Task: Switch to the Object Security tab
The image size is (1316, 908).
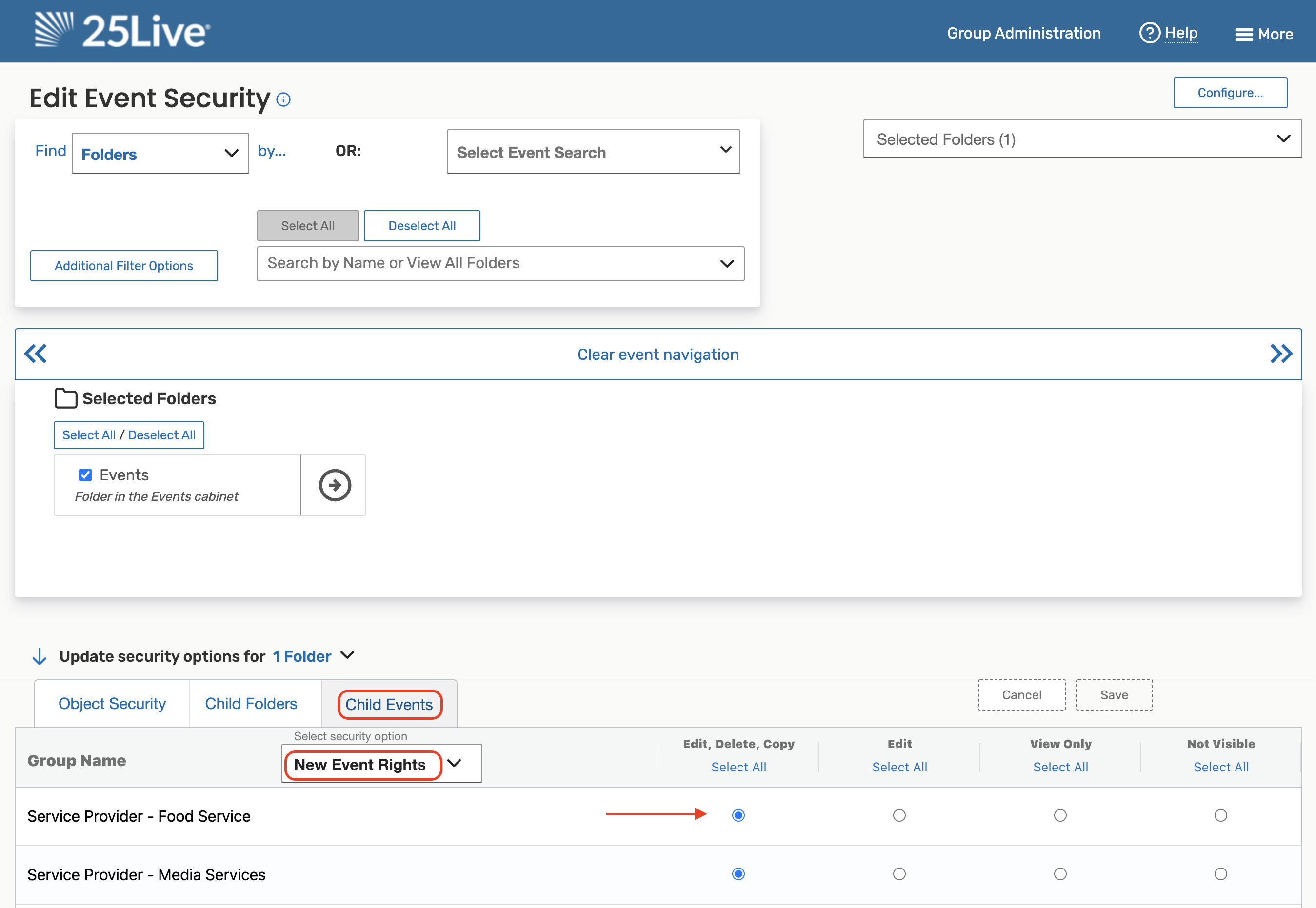Action: tap(112, 704)
